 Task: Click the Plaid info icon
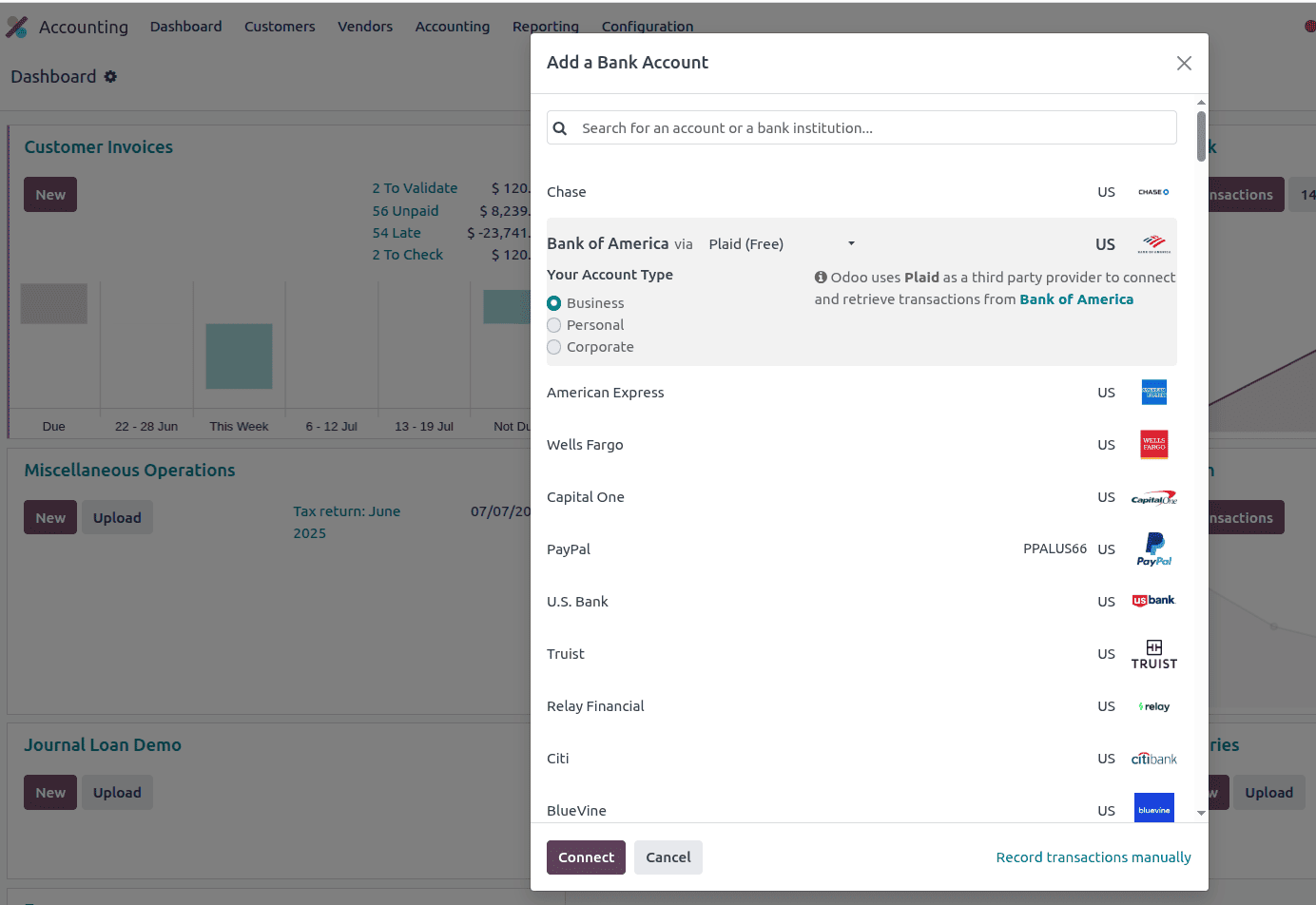(821, 278)
